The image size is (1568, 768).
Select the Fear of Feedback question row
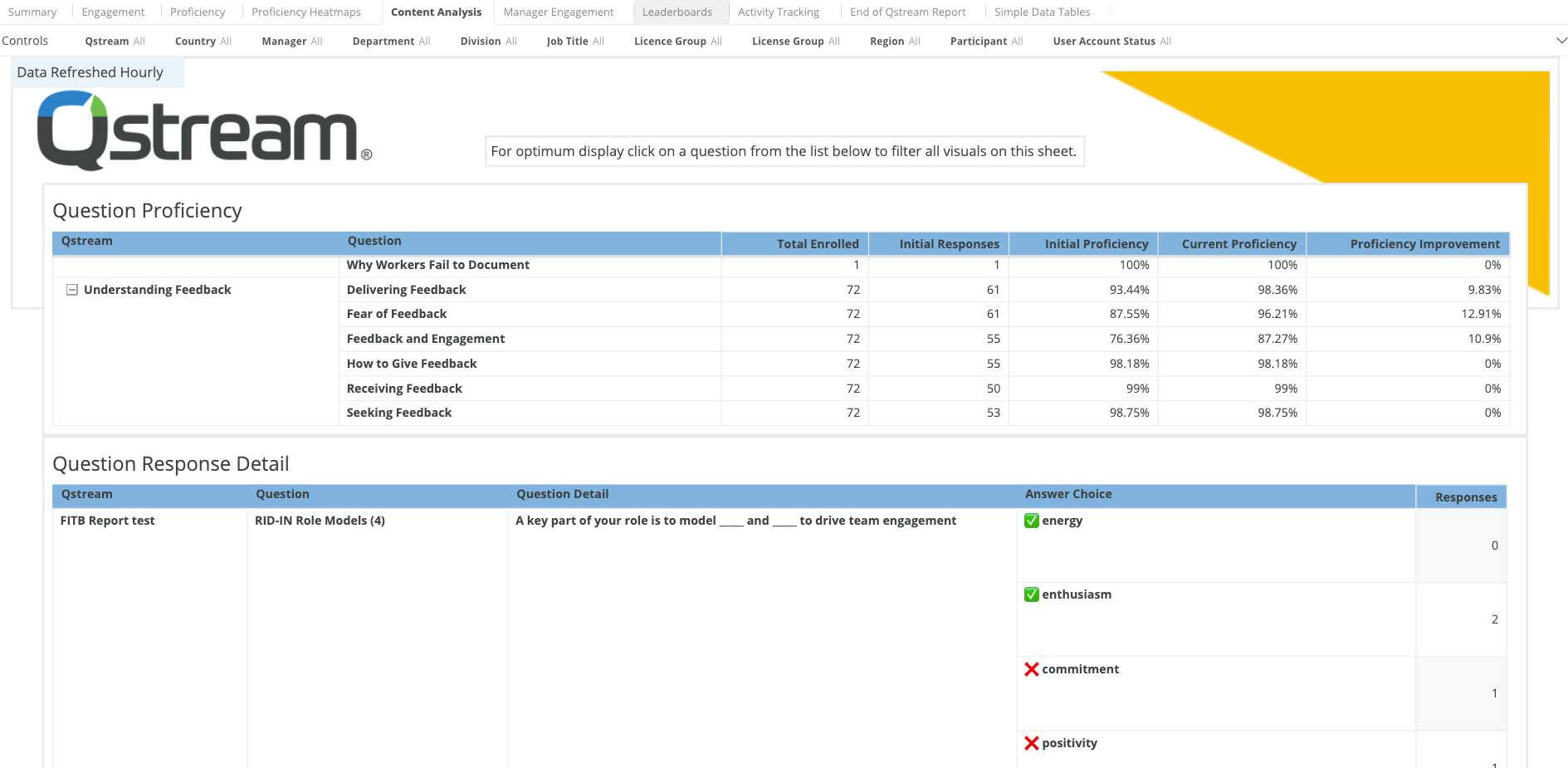point(396,314)
